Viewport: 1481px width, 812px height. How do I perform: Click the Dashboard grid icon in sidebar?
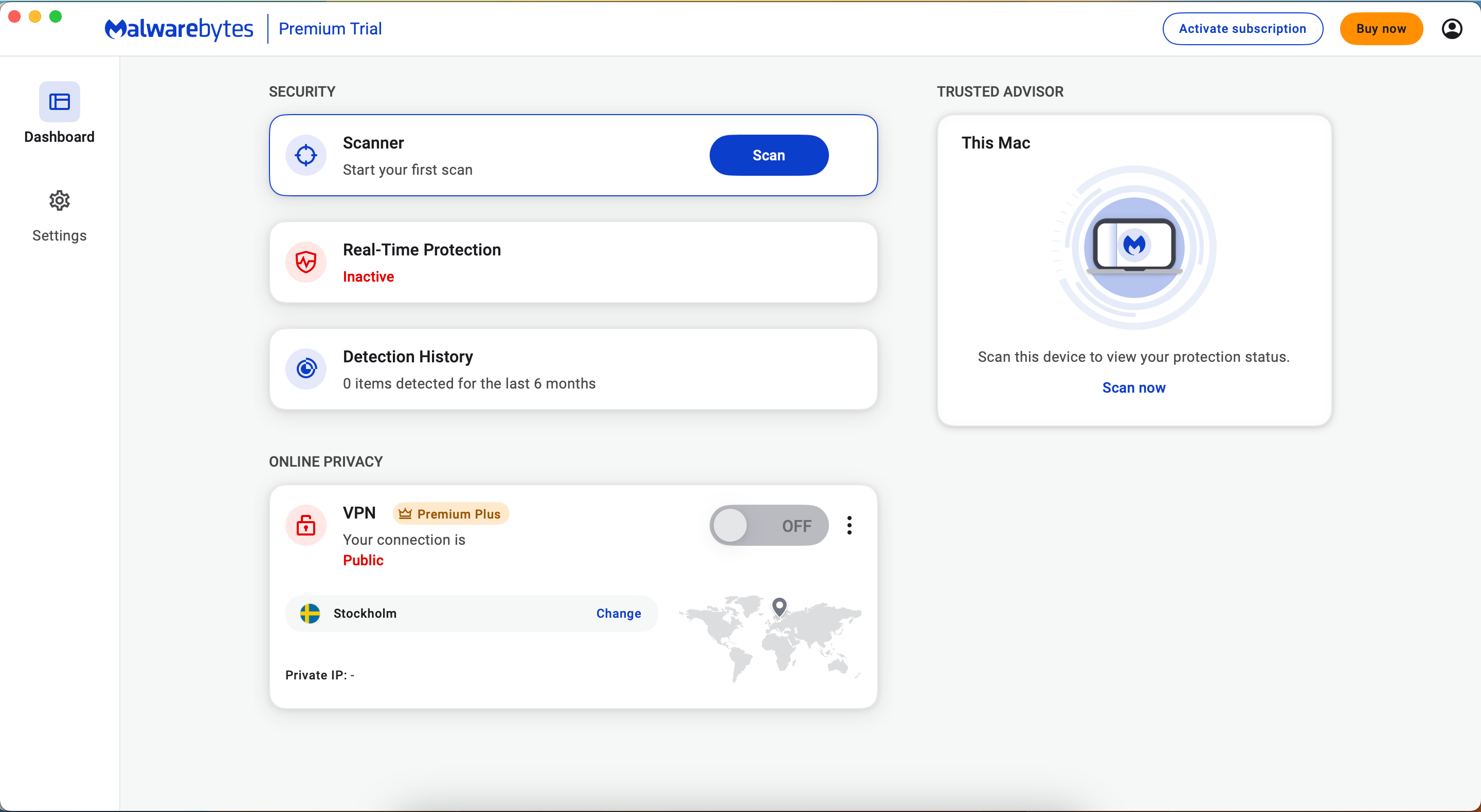[60, 101]
